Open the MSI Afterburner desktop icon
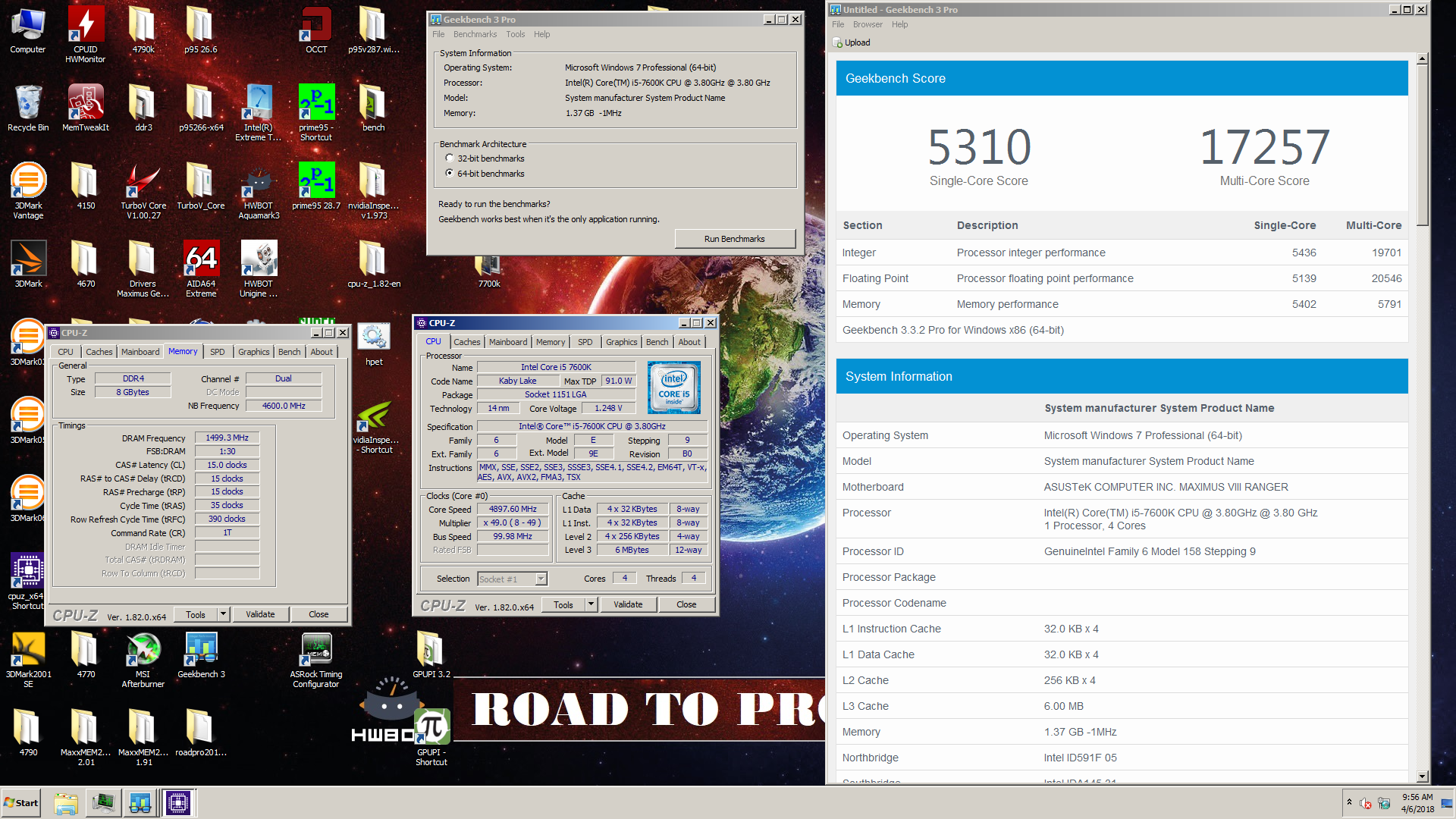Image resolution: width=1456 pixels, height=819 pixels. coord(143,659)
